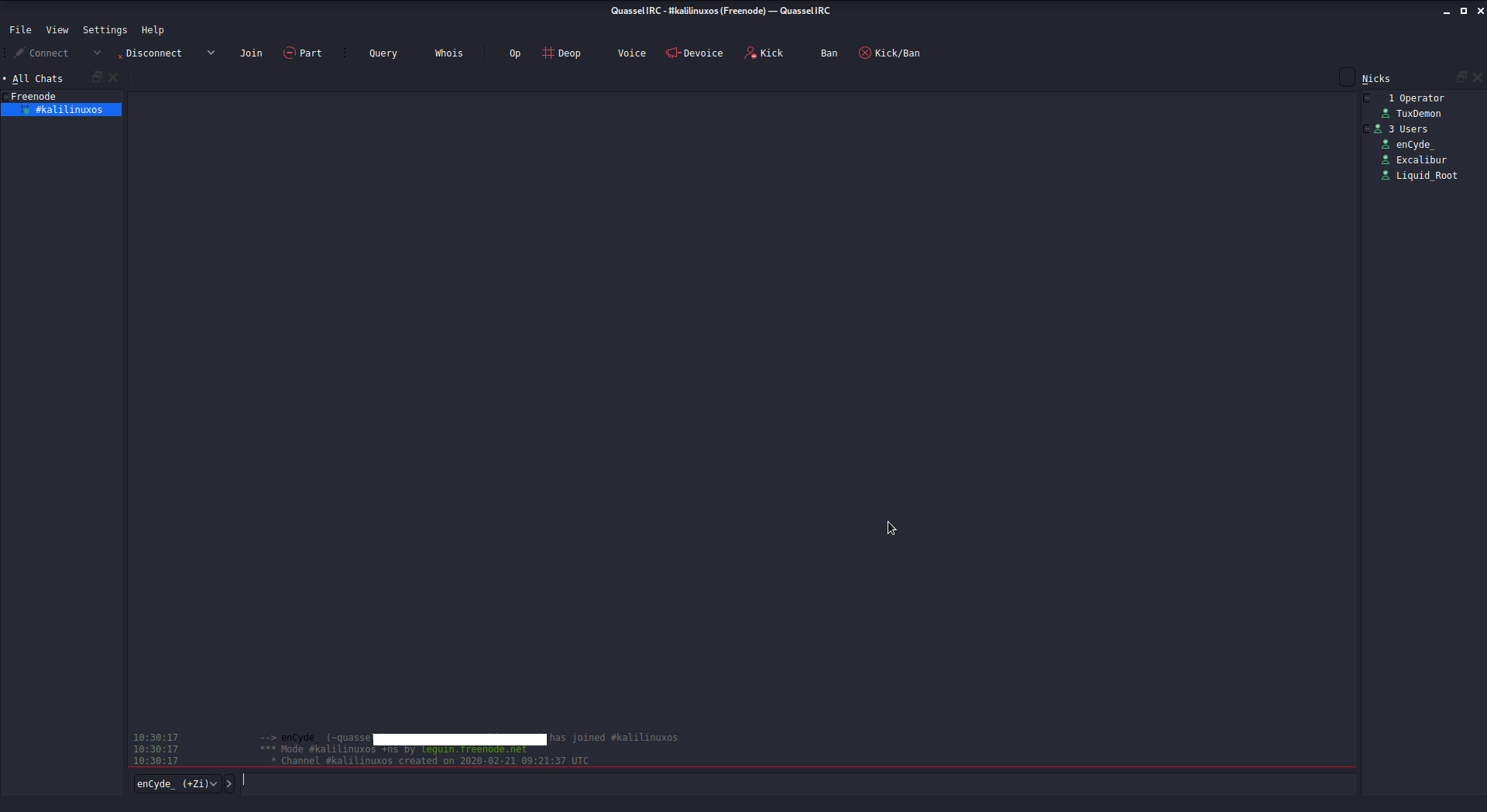The width and height of the screenshot is (1487, 812).
Task: Click the #kalilinuxos channel hash icon
Action: pos(26,110)
